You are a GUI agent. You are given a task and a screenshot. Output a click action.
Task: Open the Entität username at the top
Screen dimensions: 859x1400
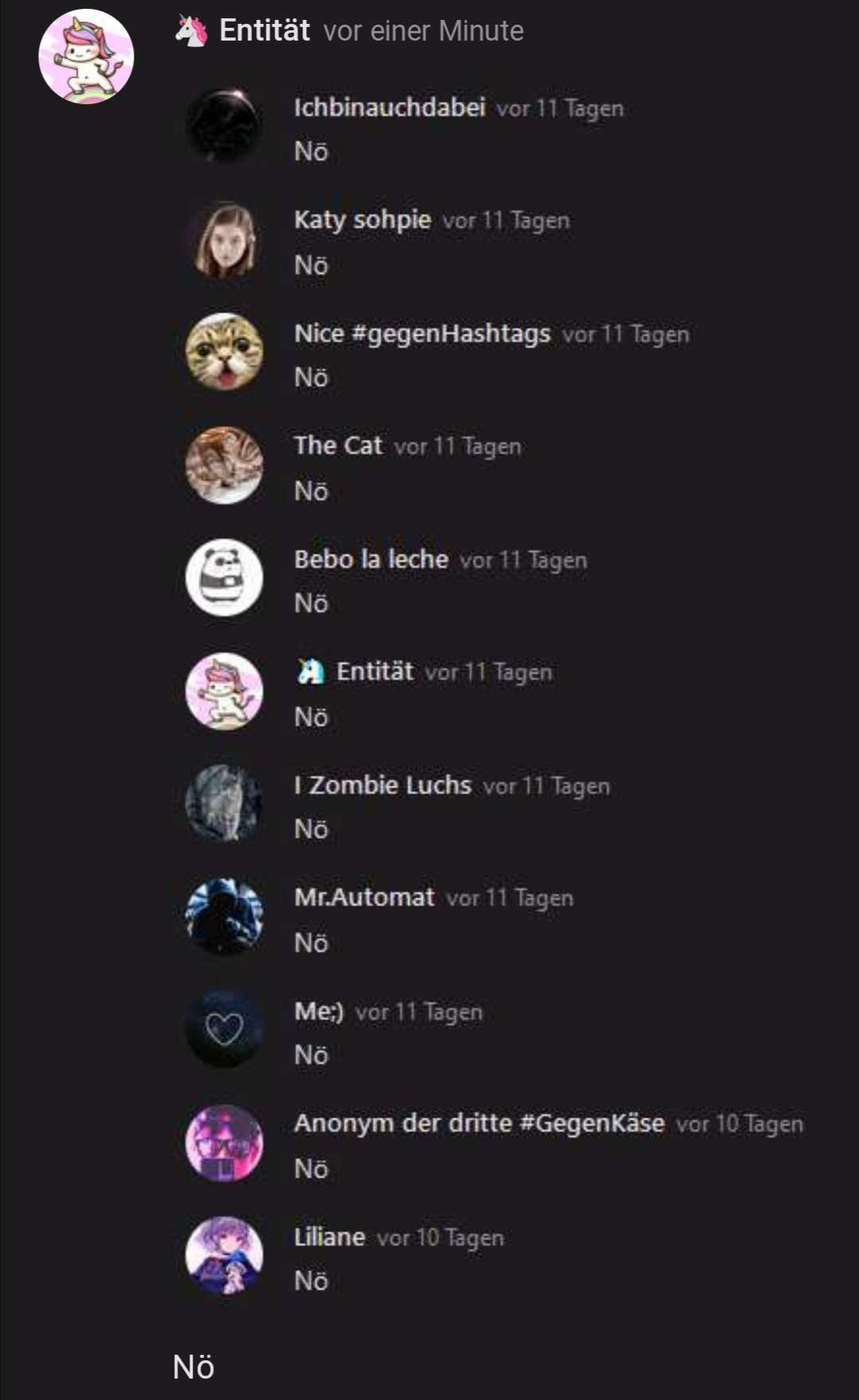point(264,31)
